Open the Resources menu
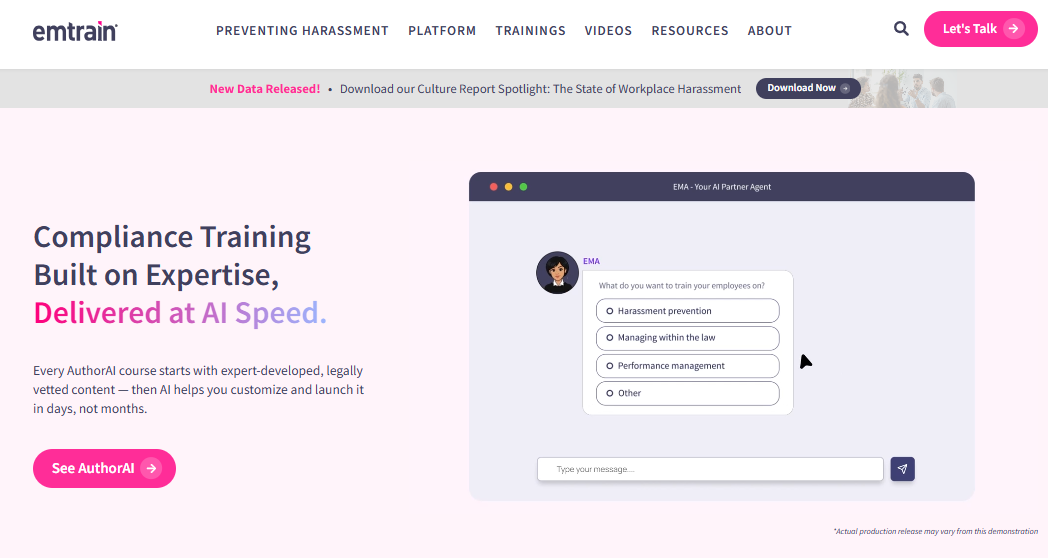Screen dimensions: 1048x558 [690, 31]
